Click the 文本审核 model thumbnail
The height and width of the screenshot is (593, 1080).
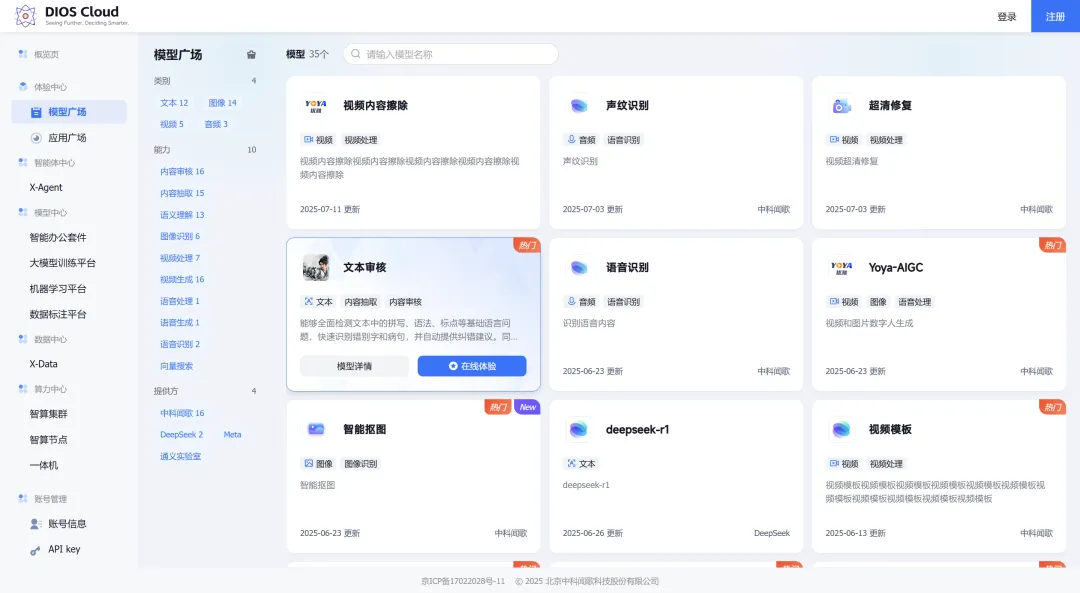[316, 267]
